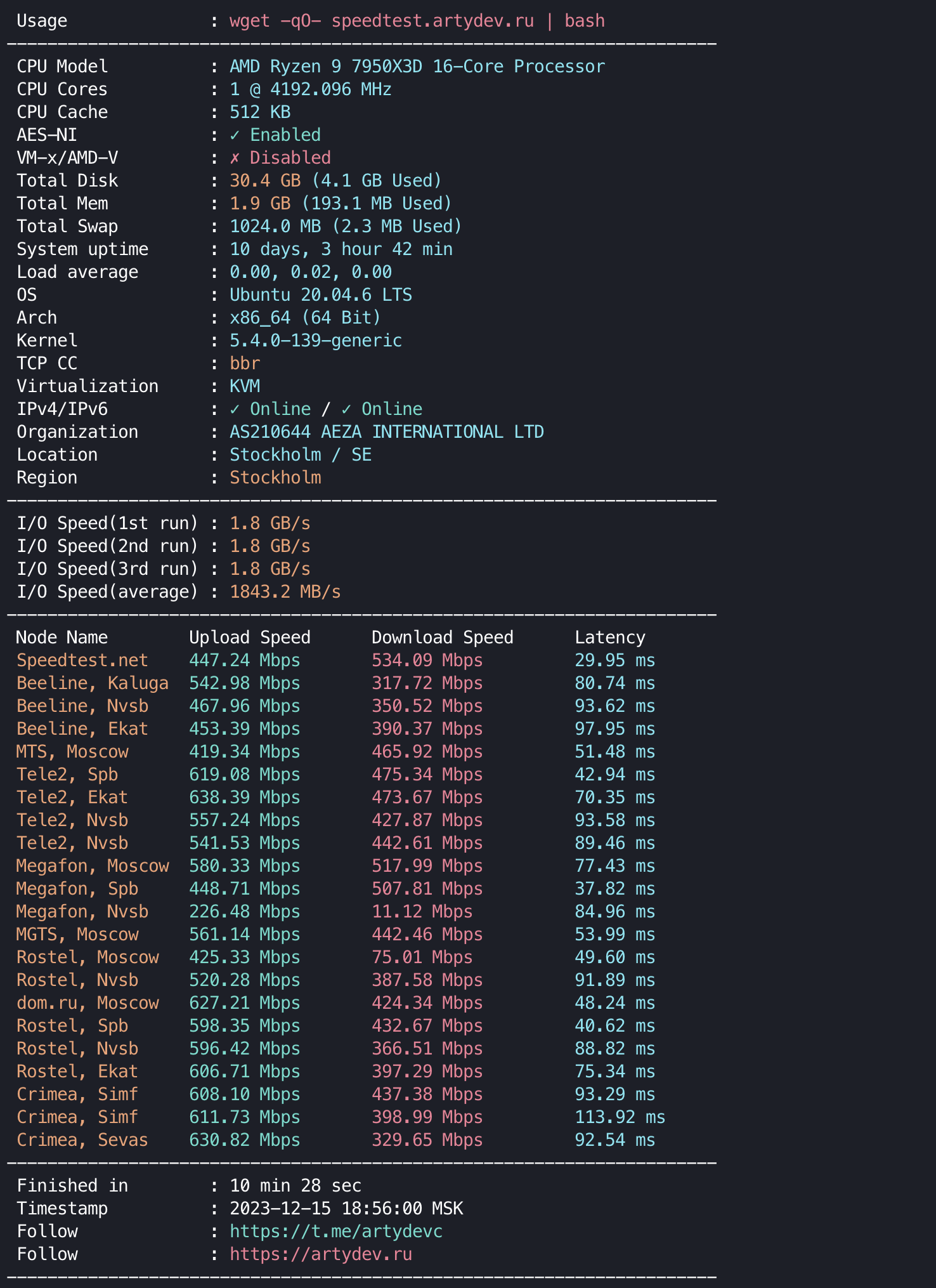Open the t.me/artydevc Telegram link
The image size is (936, 1288).
pyautogui.click(x=336, y=1232)
